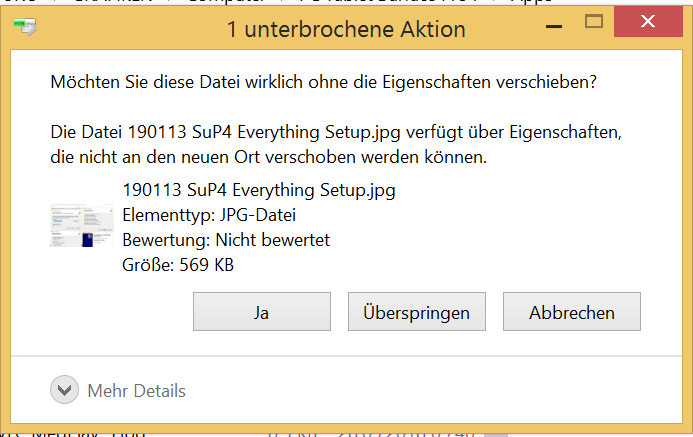Click the 'Möchten Sie diese Datei' question text

click(324, 82)
